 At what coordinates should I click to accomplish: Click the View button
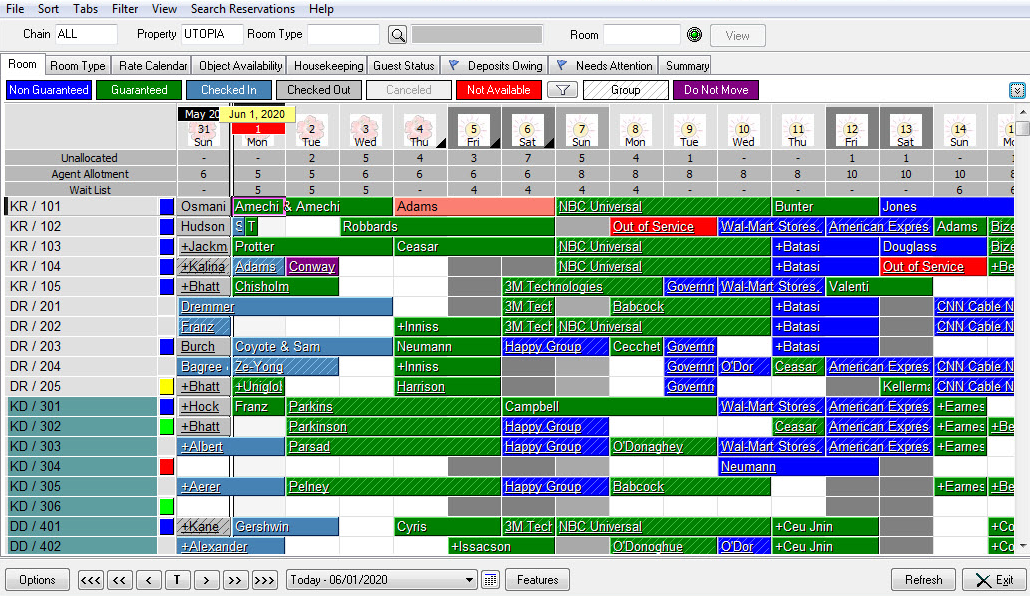pyautogui.click(x=737, y=35)
